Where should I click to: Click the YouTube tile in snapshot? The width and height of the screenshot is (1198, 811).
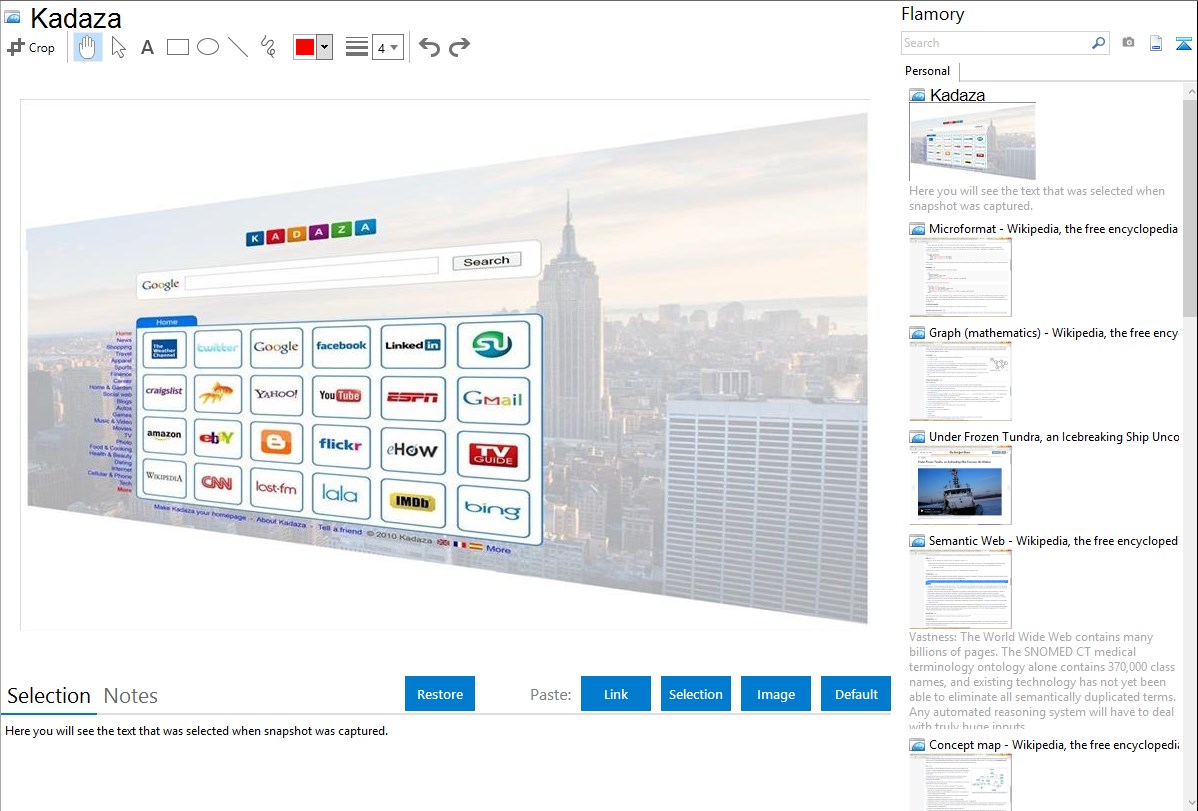tap(341, 395)
